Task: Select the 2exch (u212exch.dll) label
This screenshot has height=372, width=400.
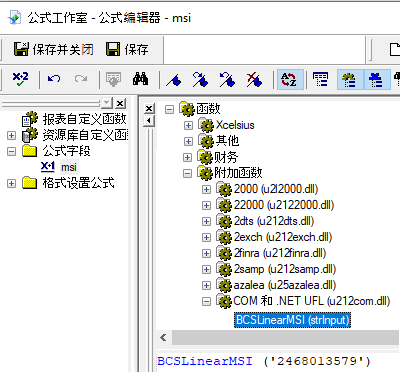Action: tap(283, 237)
